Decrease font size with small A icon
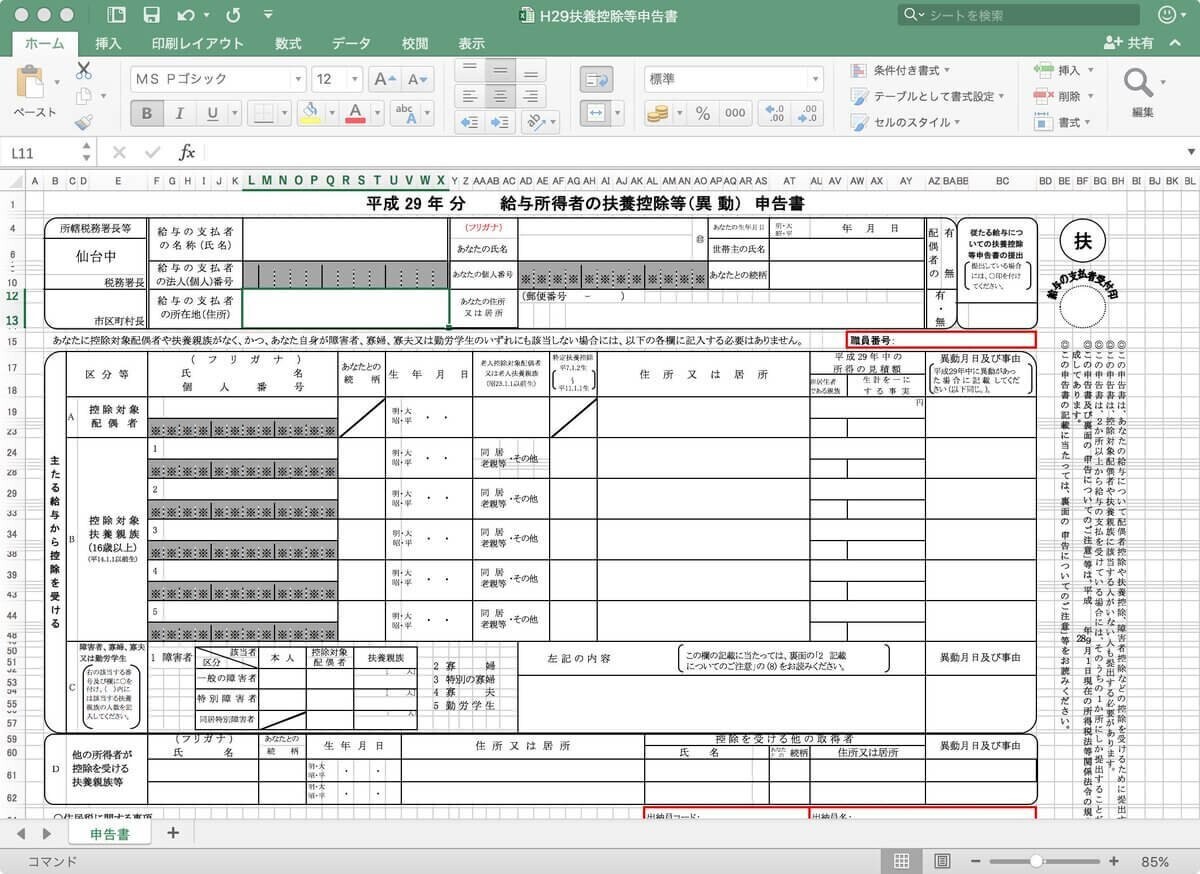 (x=417, y=80)
